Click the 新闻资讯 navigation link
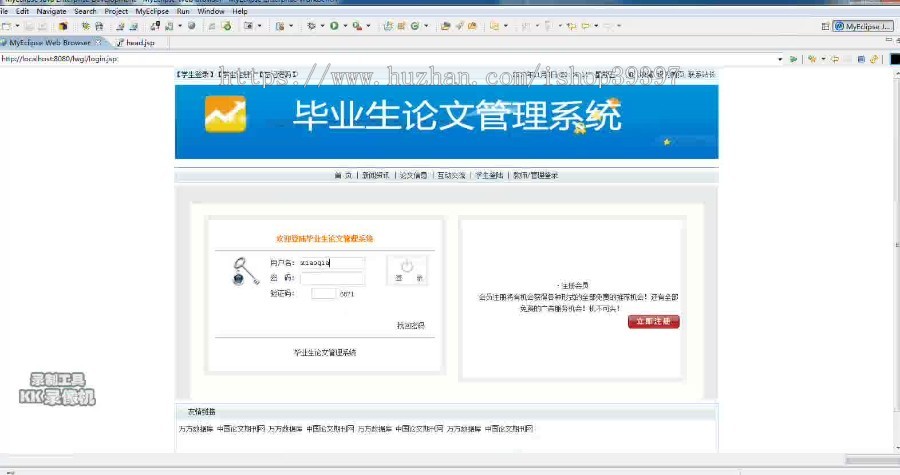This screenshot has width=900, height=475. point(376,176)
